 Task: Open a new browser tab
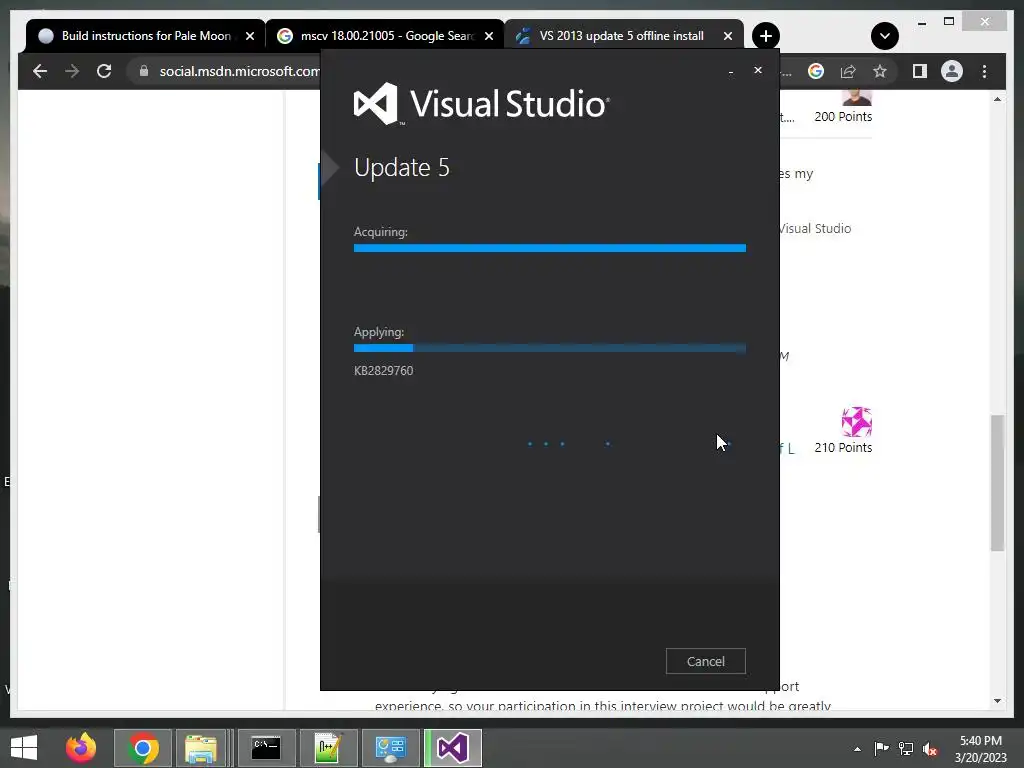click(x=765, y=36)
